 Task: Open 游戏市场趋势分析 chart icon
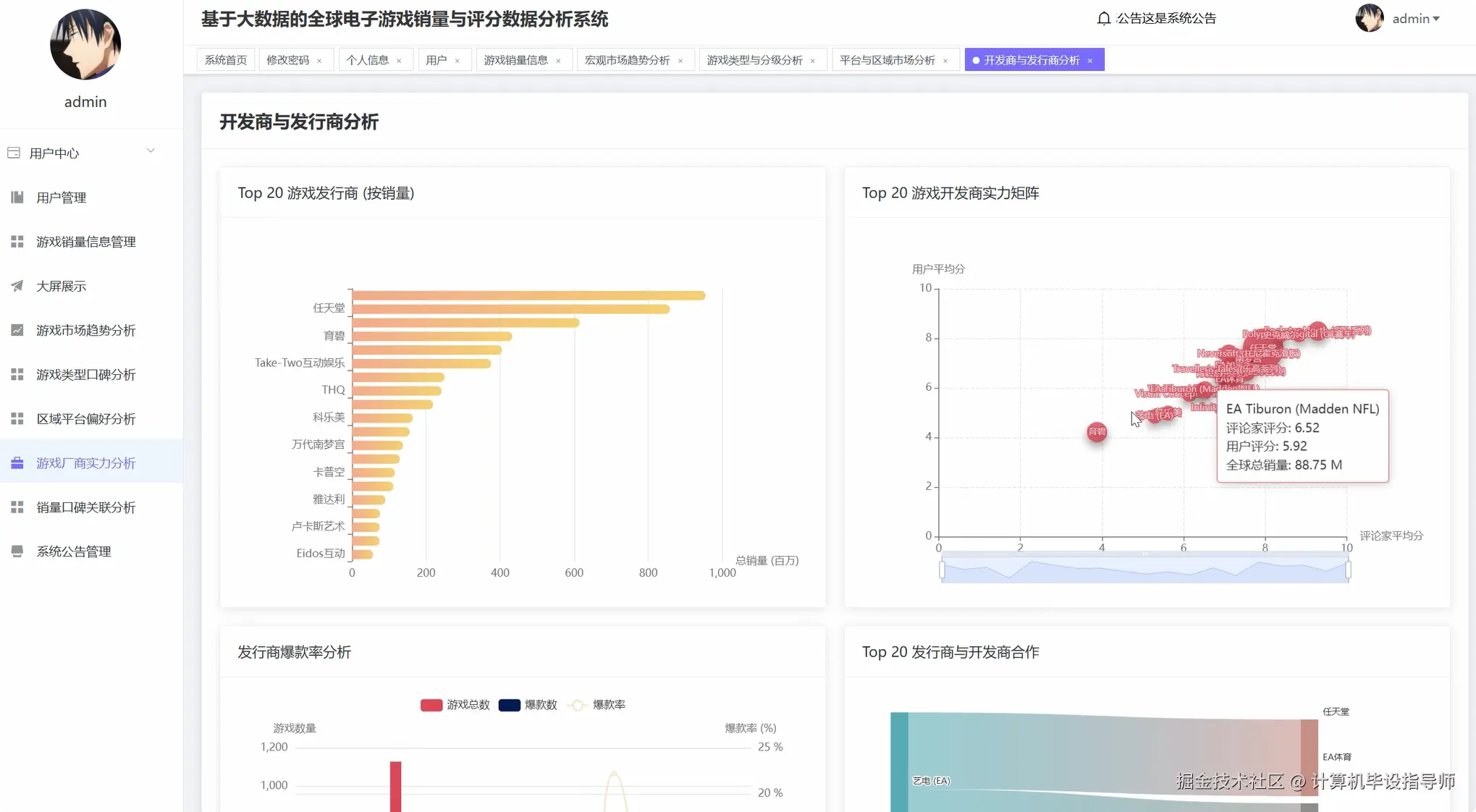pos(17,330)
